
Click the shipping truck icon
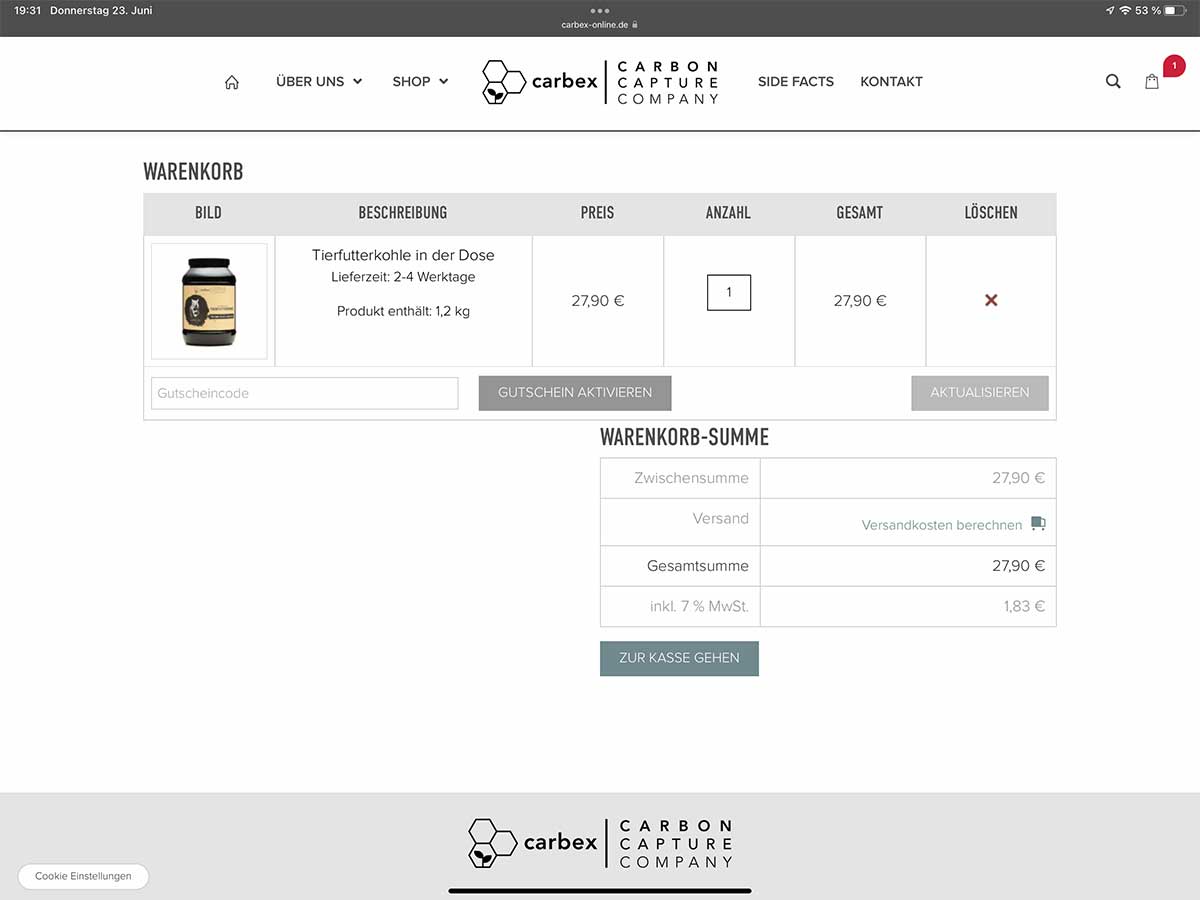click(x=1038, y=524)
